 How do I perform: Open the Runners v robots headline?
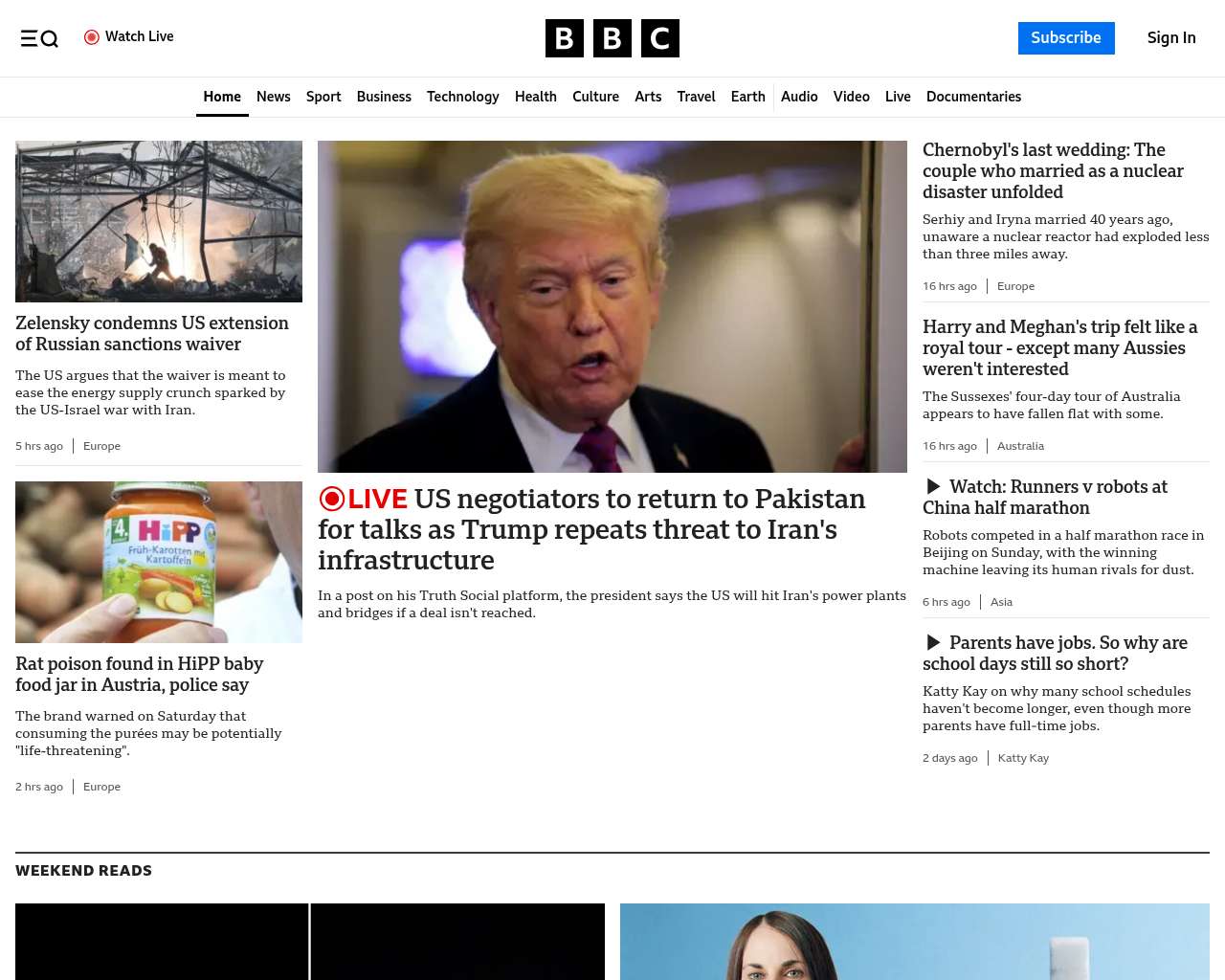1045,498
